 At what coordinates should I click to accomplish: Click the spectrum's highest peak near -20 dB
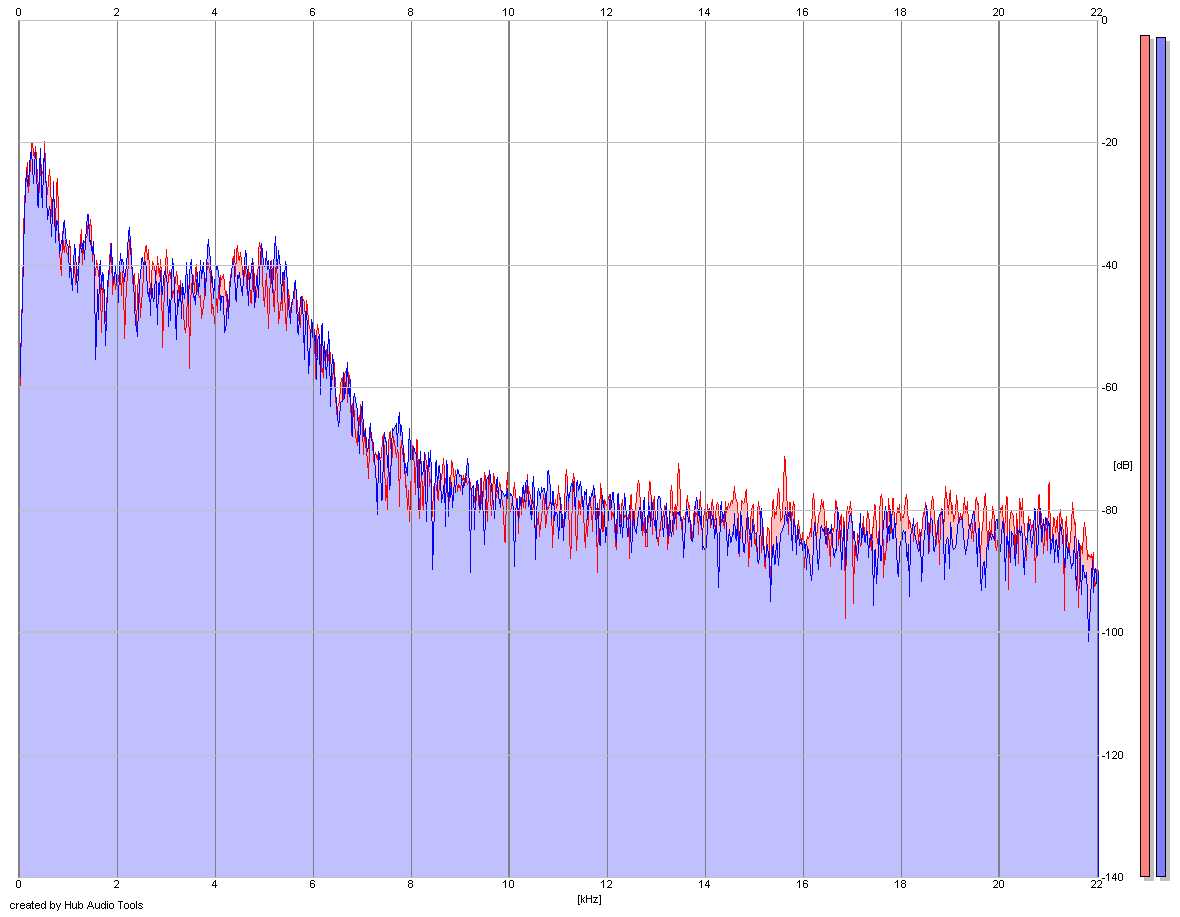pyautogui.click(x=32, y=146)
